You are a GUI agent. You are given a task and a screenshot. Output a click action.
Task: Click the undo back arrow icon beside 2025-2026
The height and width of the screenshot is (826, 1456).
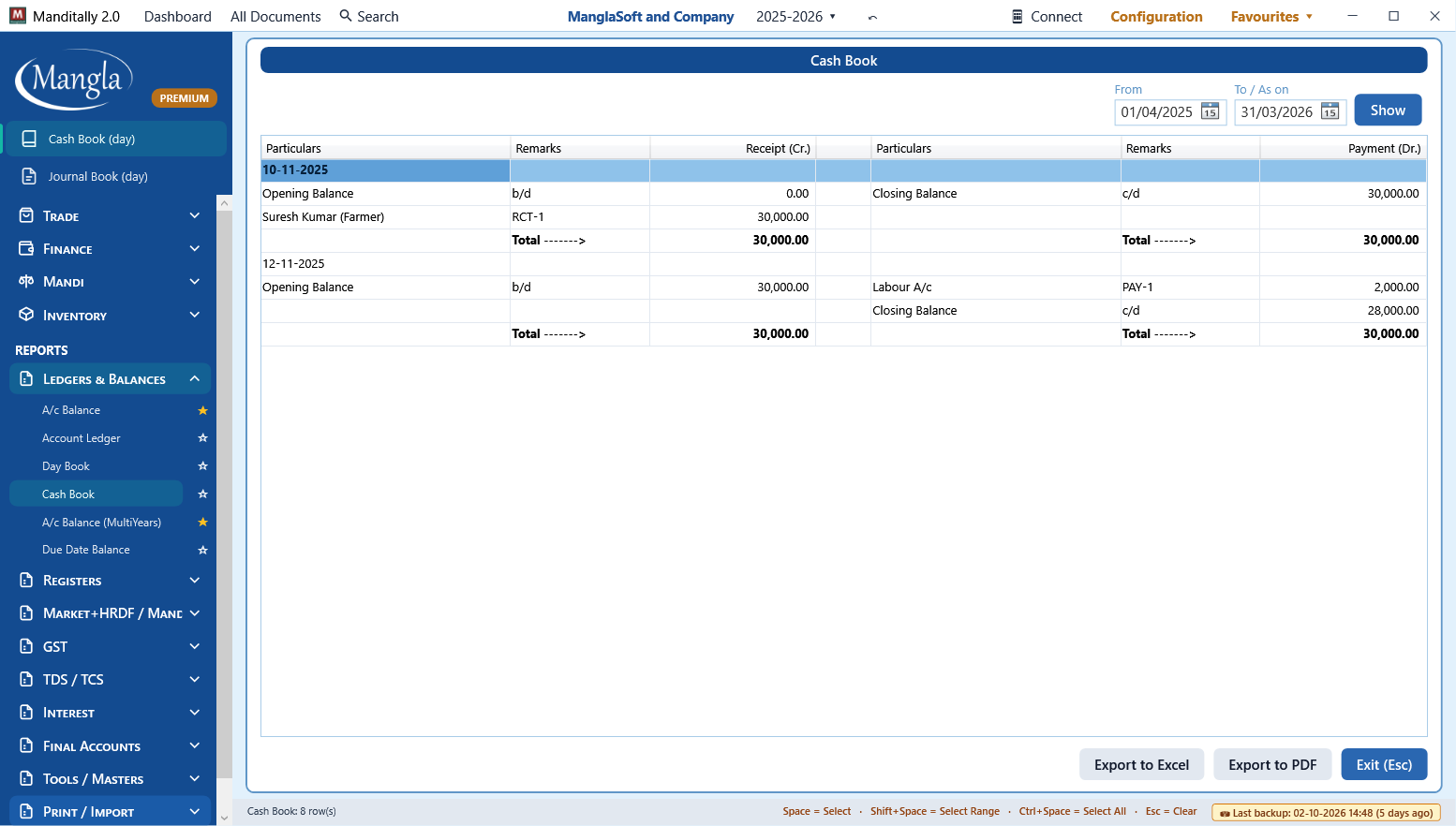click(x=872, y=17)
